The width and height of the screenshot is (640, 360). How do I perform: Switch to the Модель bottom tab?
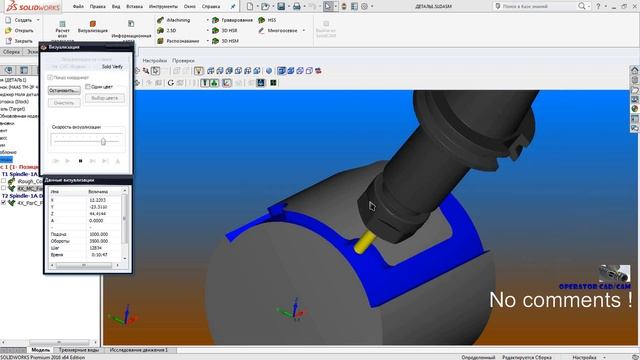point(40,350)
